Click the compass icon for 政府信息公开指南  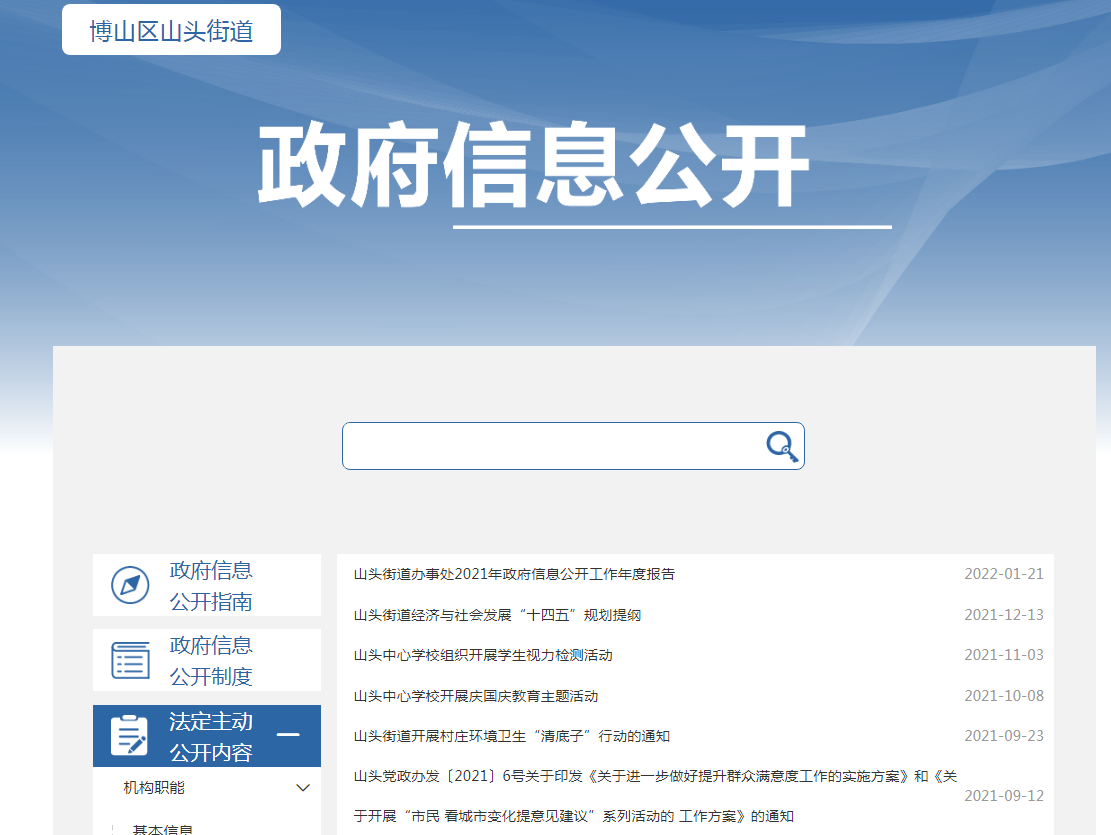point(130,585)
